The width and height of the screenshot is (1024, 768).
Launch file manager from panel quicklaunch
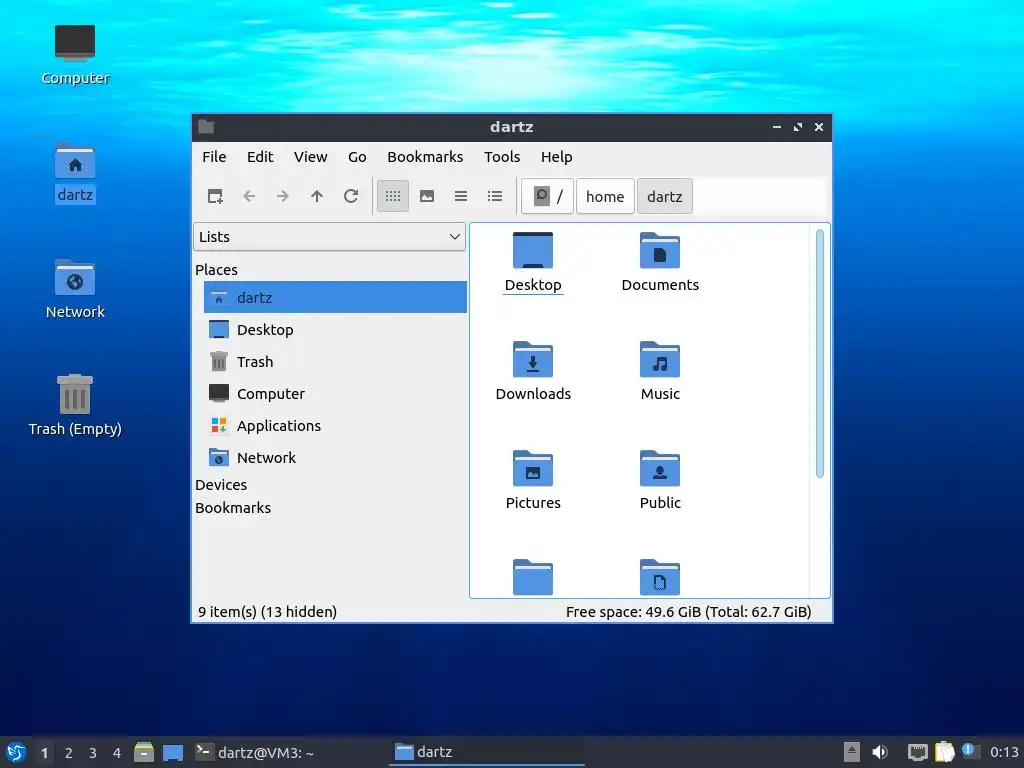point(144,752)
